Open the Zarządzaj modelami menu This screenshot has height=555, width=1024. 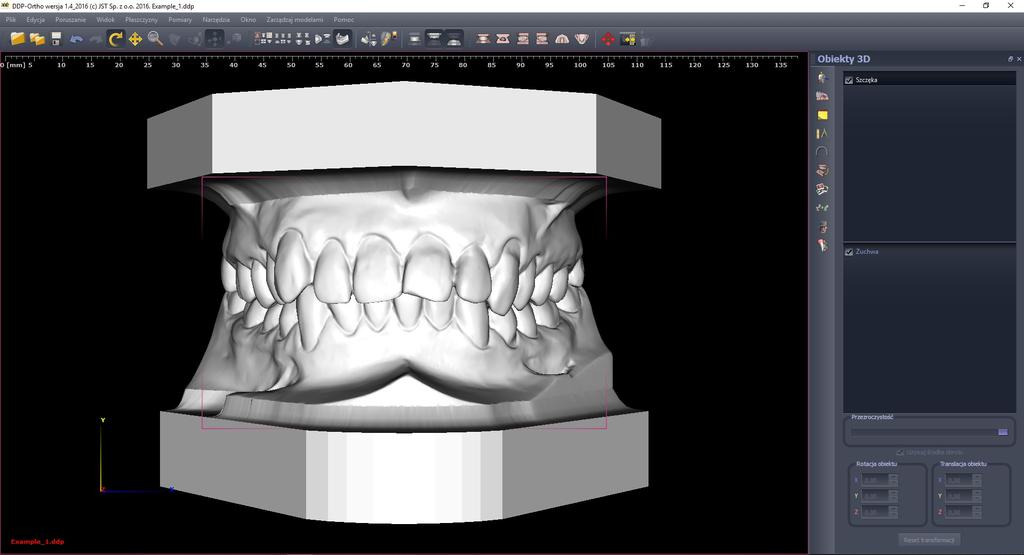295,20
